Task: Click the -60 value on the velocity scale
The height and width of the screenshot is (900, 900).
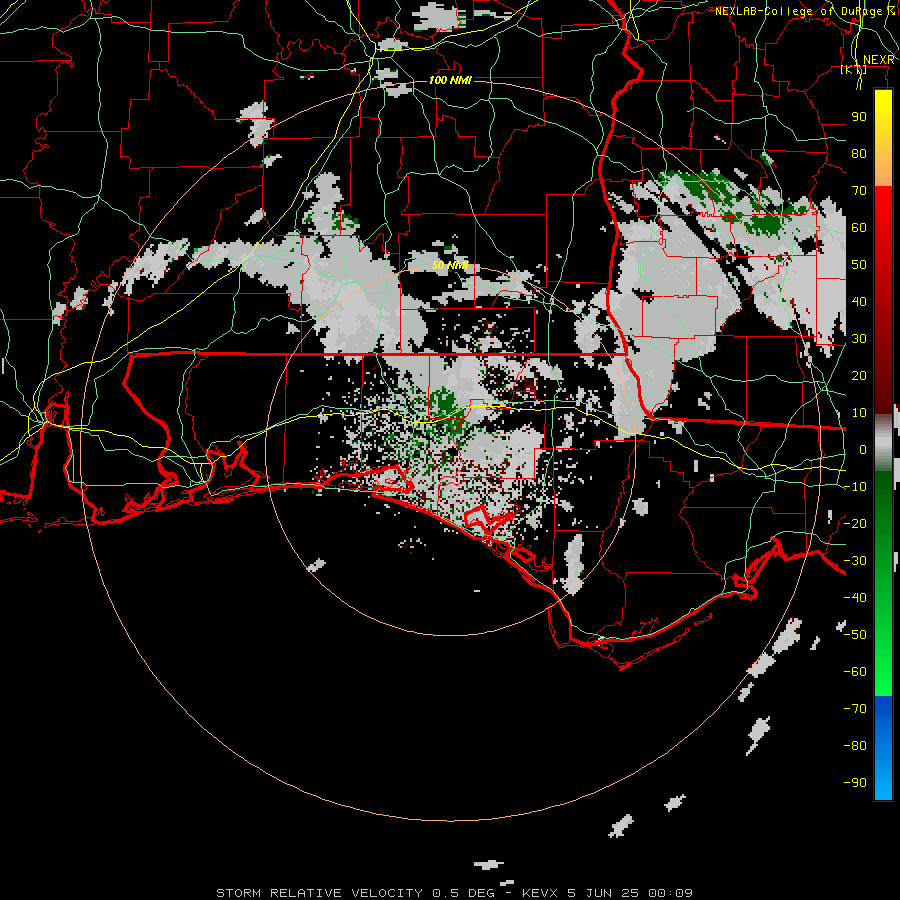Action: [x=855, y=672]
